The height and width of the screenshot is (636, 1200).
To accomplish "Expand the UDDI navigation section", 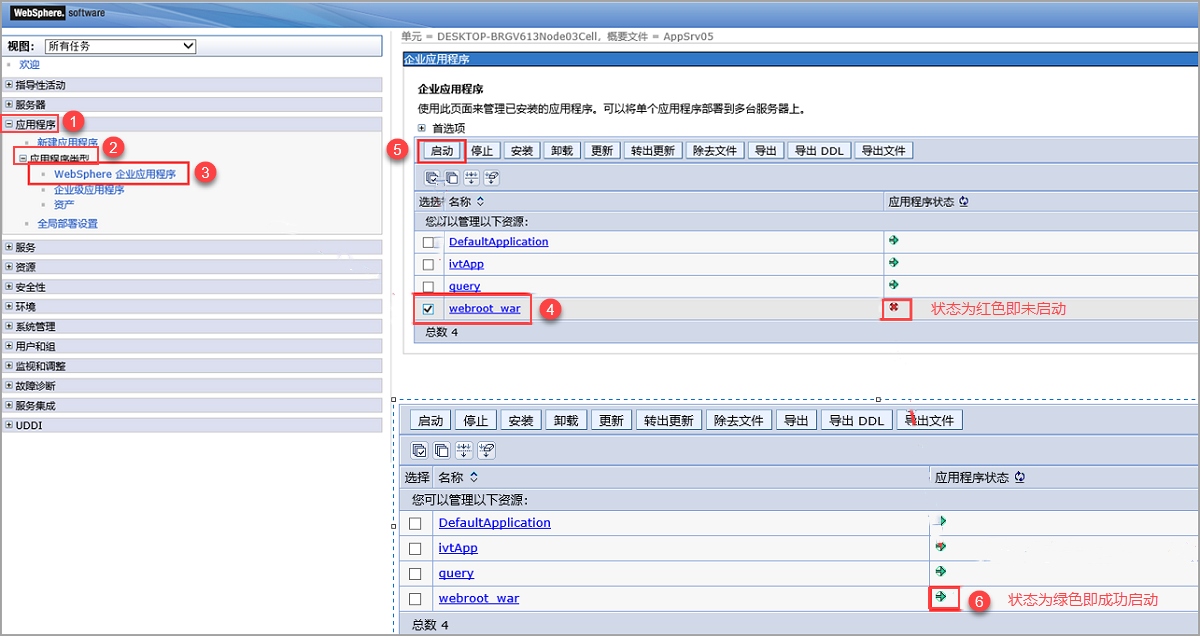I will tap(9, 425).
